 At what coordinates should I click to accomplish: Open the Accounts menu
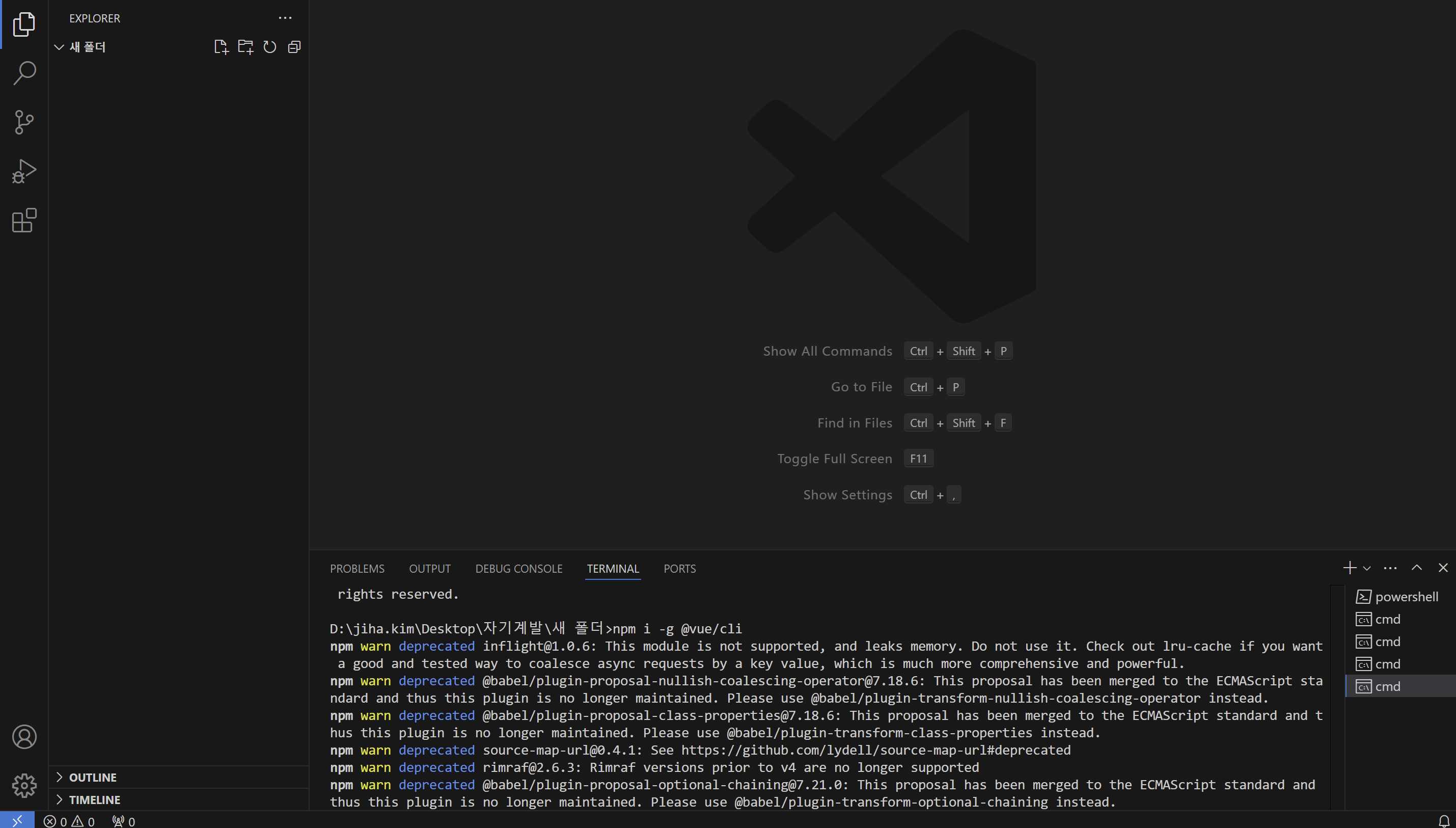pos(24,736)
